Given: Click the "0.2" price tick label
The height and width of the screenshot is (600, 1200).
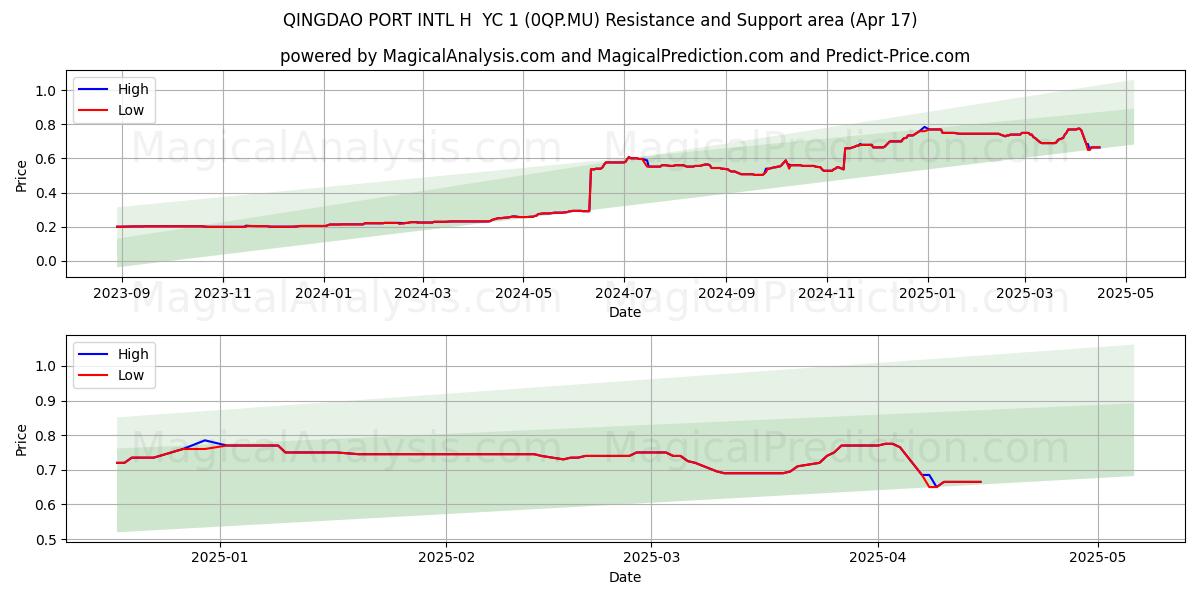Looking at the screenshot, I should [46, 227].
